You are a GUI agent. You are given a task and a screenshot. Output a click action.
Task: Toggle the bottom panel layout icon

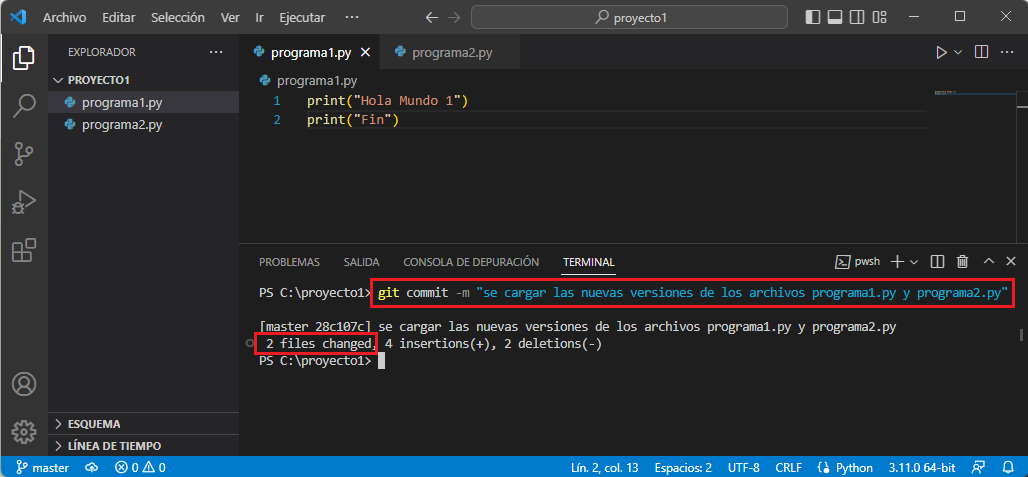(835, 17)
